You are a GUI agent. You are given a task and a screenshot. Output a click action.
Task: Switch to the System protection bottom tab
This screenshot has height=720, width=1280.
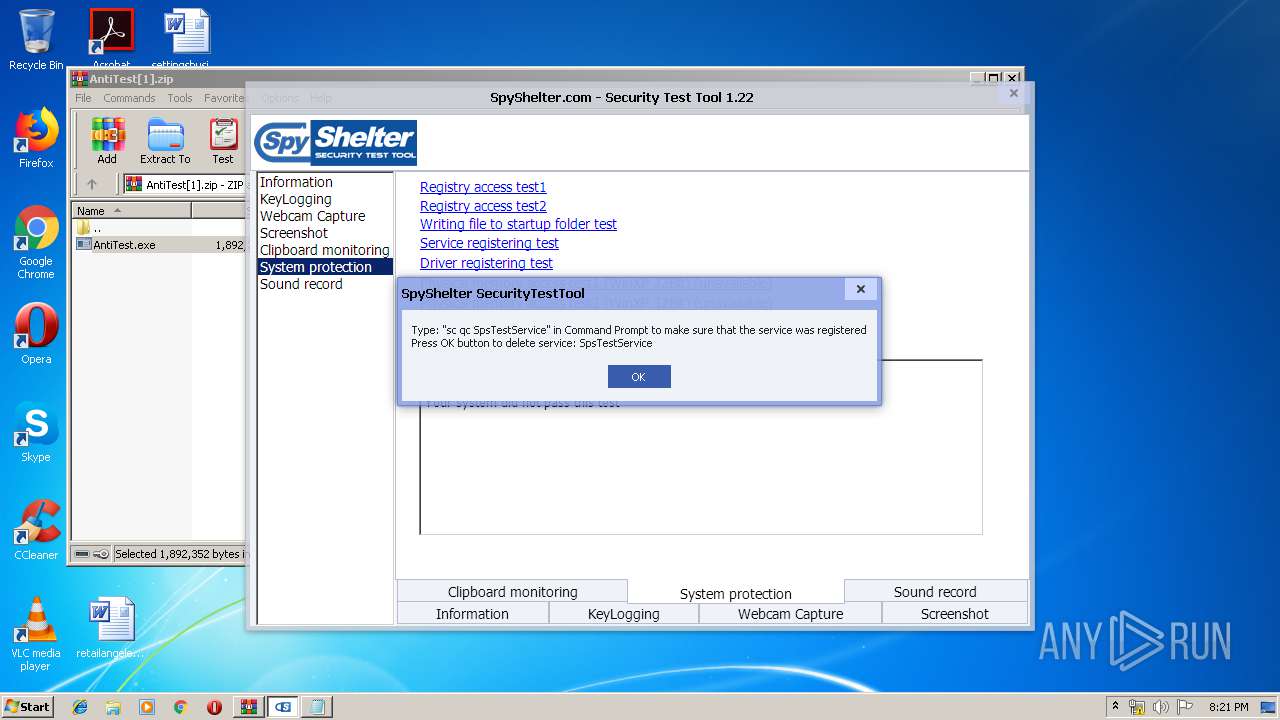tap(736, 593)
